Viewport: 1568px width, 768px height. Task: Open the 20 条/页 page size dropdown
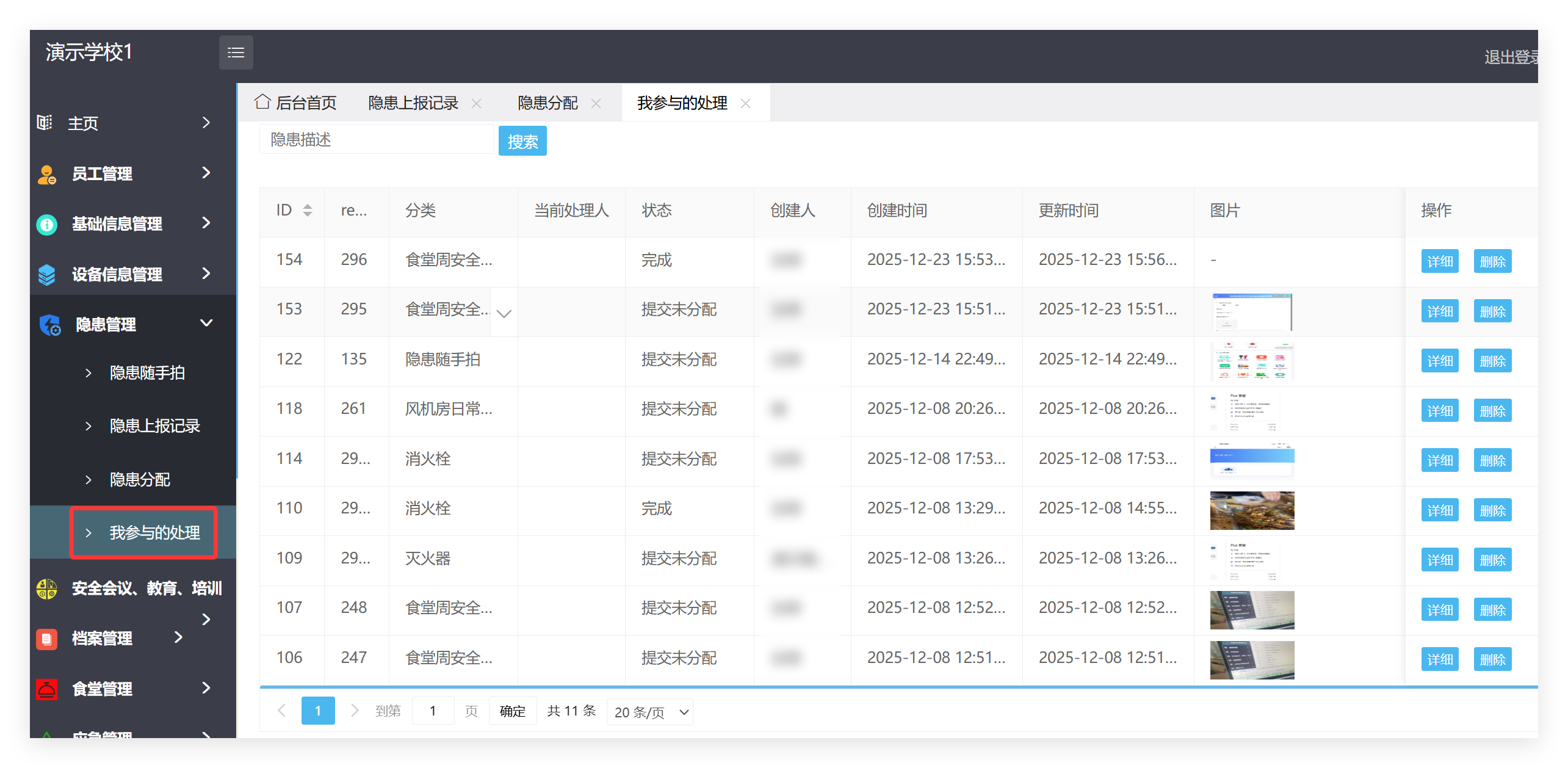649,712
